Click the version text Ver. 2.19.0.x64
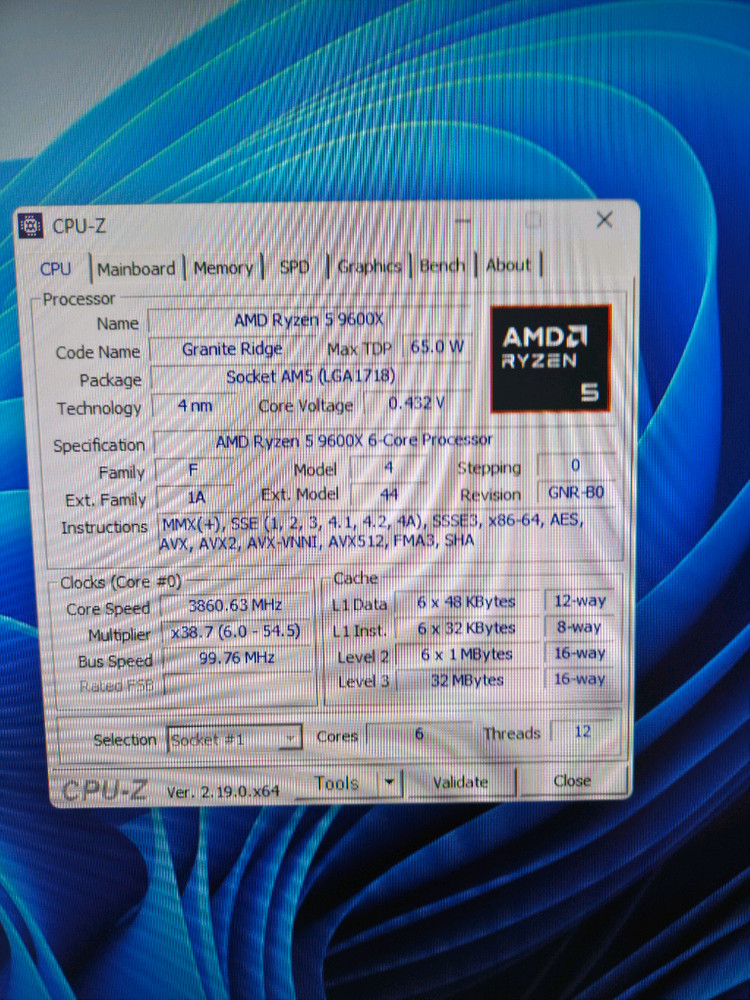 (223, 791)
